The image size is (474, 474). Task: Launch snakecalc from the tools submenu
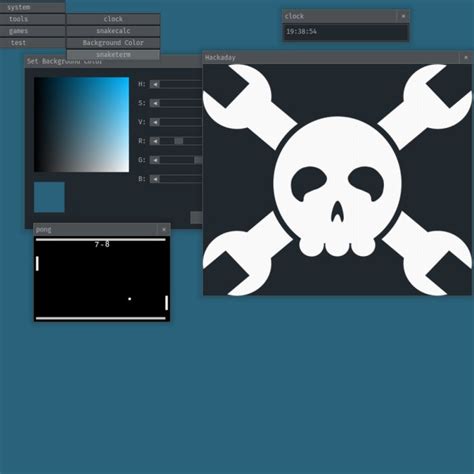113,31
